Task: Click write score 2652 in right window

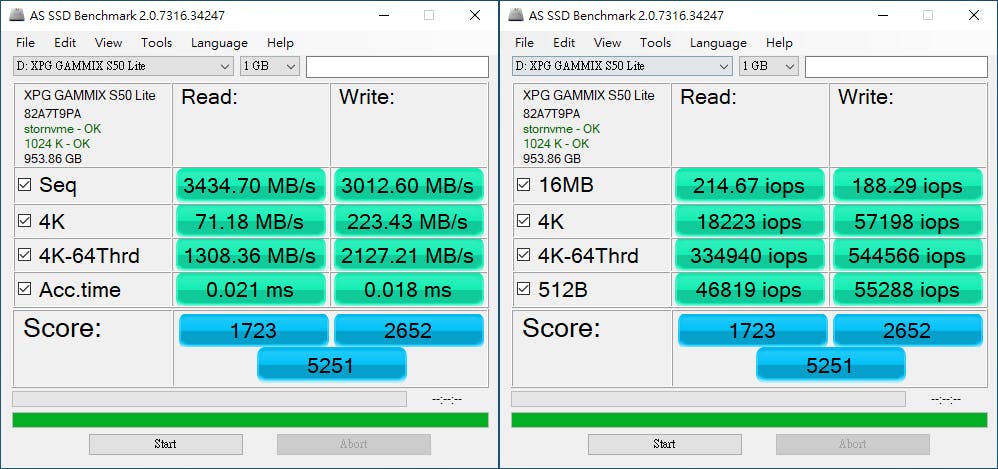Action: 908,330
